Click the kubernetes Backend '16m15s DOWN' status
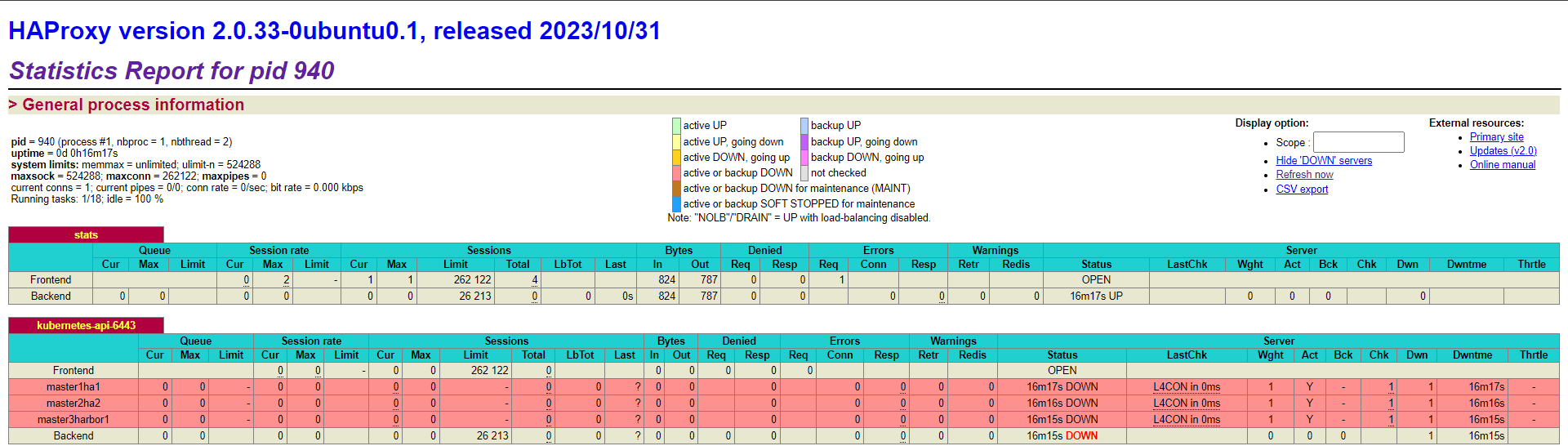 (1062, 436)
